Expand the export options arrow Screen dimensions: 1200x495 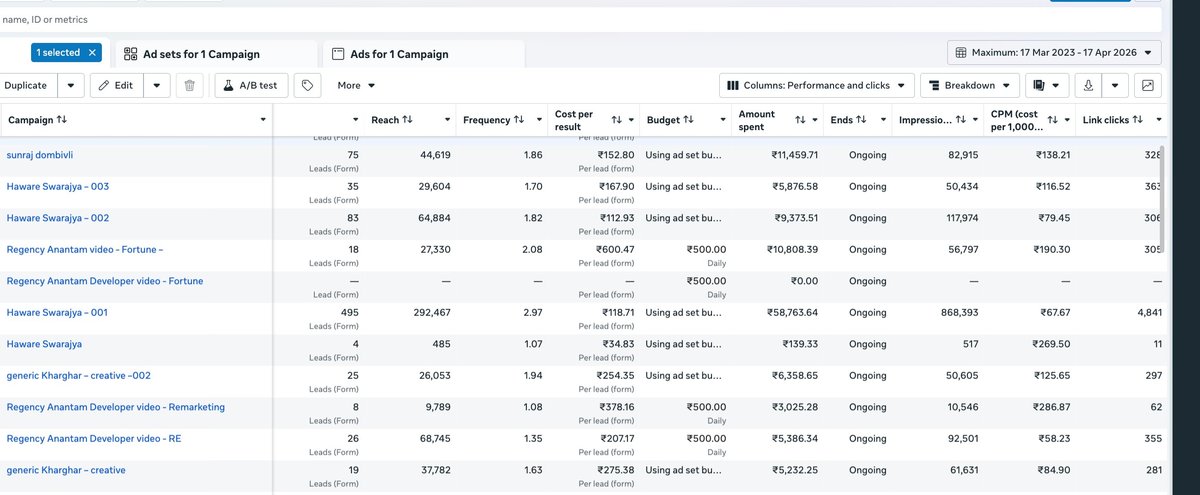click(1116, 86)
